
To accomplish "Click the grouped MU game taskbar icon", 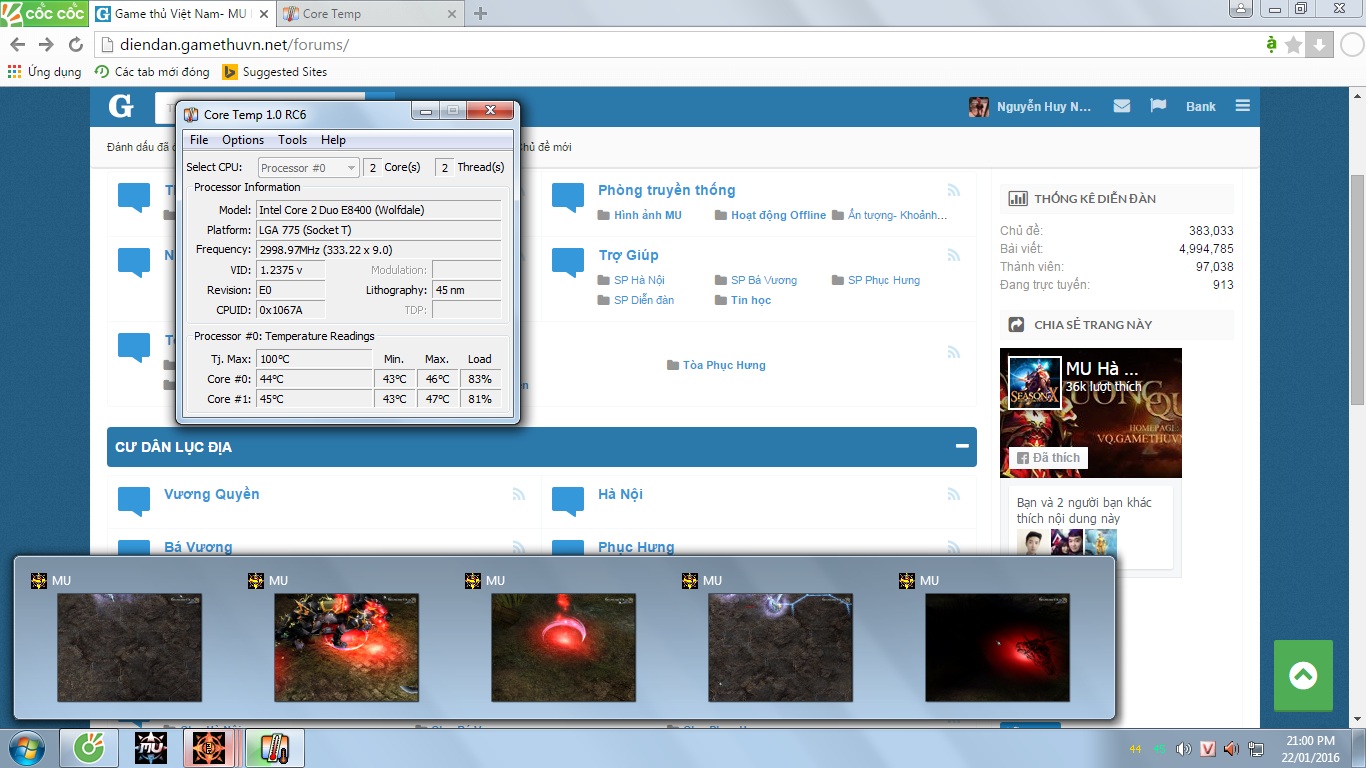I will point(213,748).
